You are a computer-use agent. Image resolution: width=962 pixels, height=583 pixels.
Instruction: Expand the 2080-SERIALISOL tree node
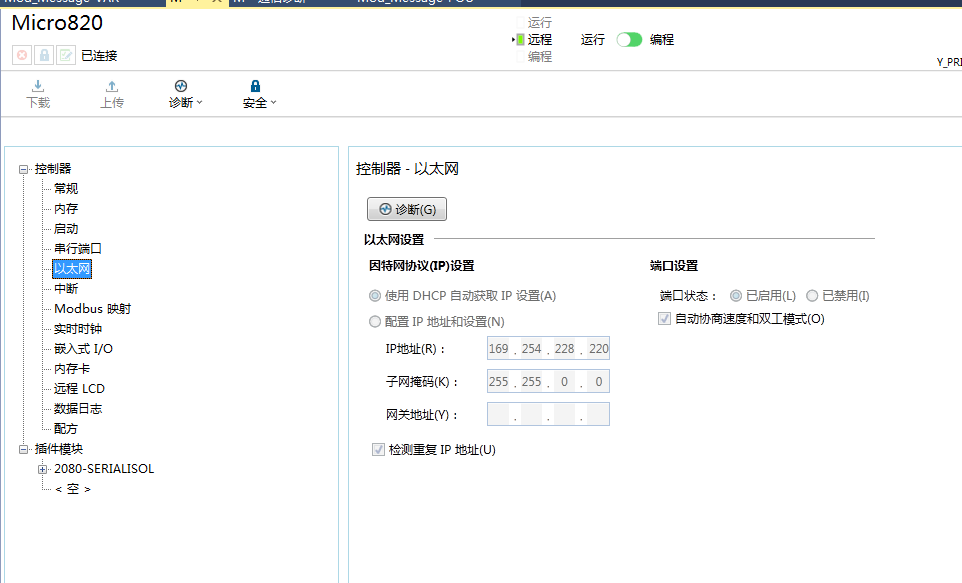(x=42, y=469)
